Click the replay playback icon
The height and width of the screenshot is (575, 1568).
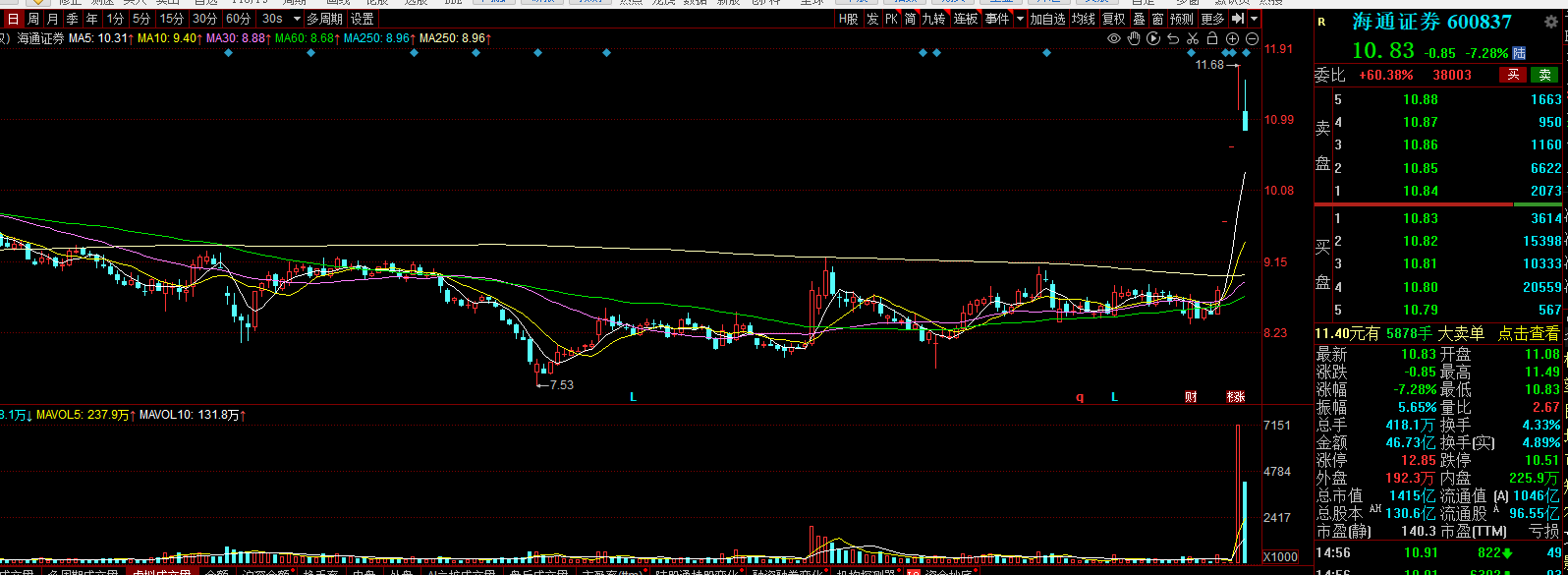[x=1153, y=38]
